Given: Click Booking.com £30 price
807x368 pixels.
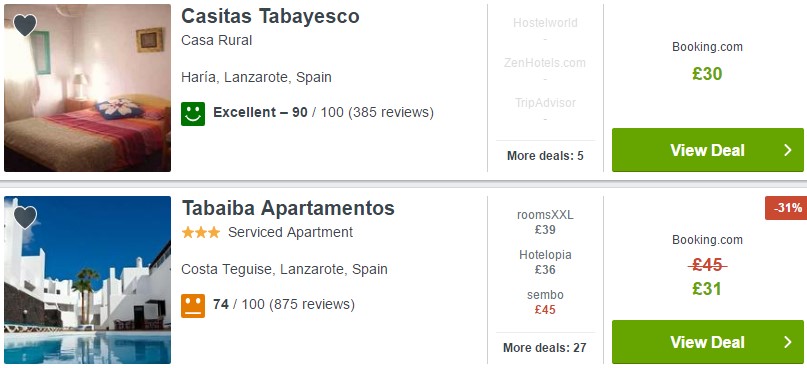Looking at the screenshot, I should [707, 74].
